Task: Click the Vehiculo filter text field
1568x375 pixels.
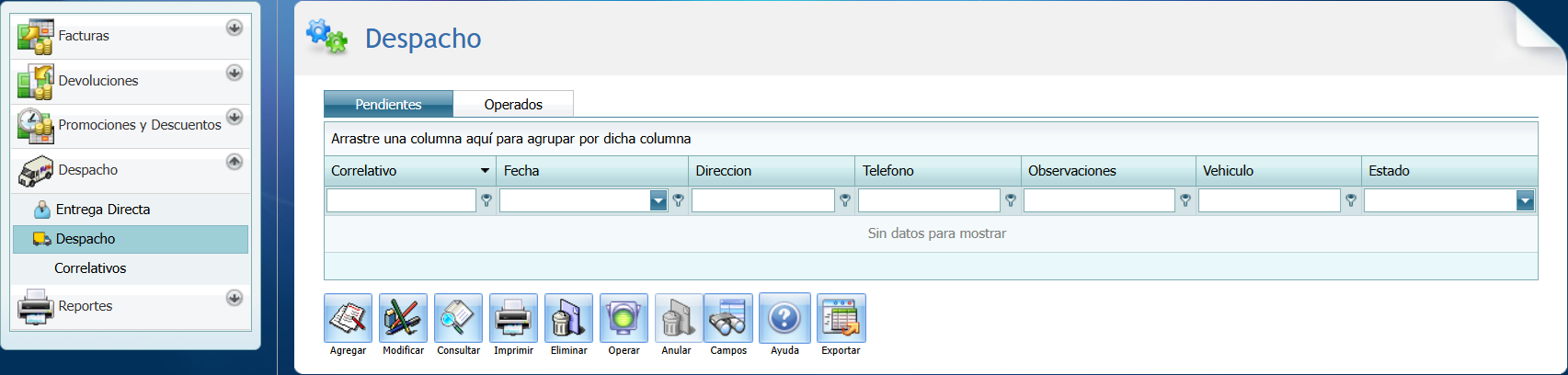Action: pos(1269,200)
